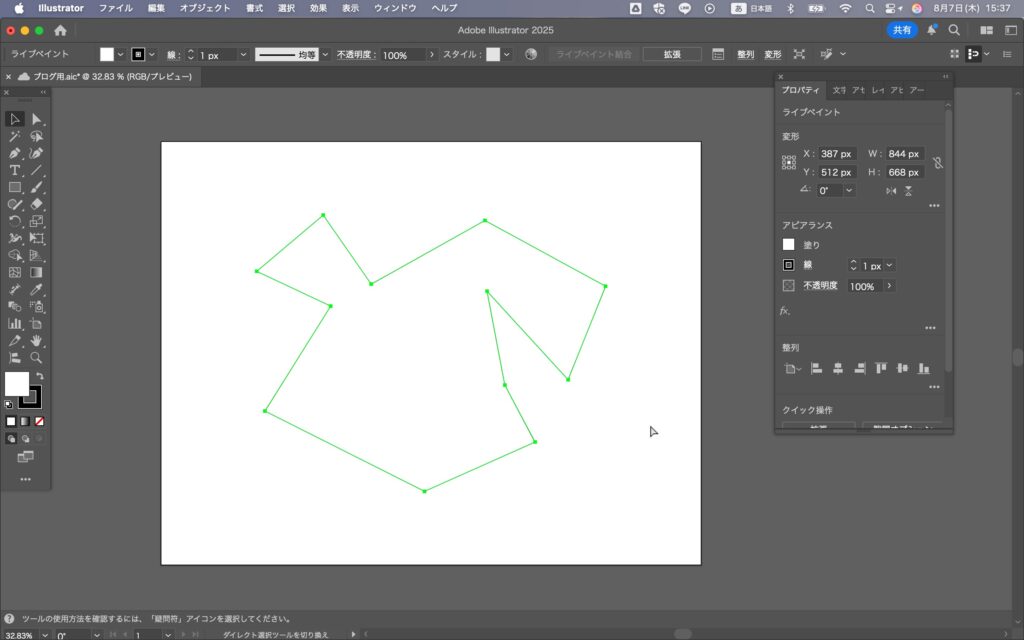Open the オブジェクト menu
Image resolution: width=1024 pixels, height=640 pixels.
coord(204,8)
